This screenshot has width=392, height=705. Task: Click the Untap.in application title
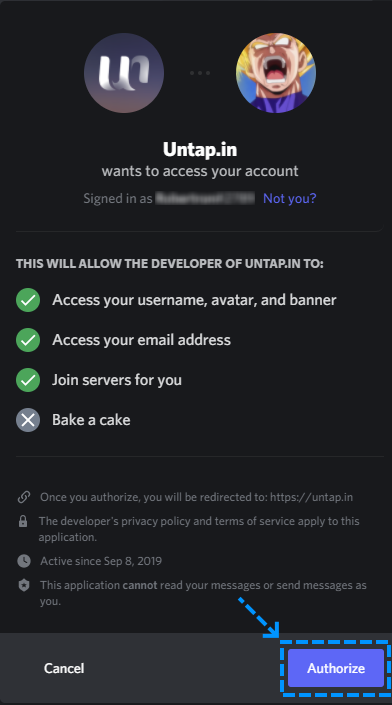200,149
